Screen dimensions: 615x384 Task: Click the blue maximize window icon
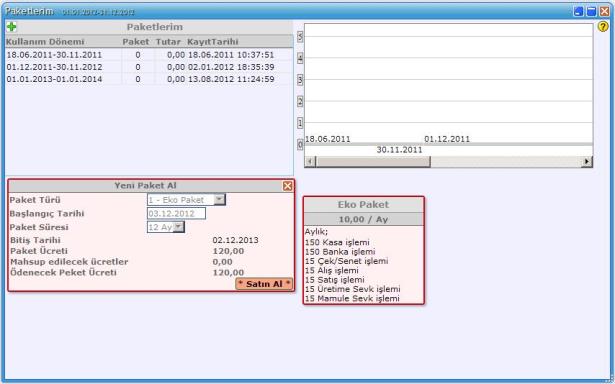591,11
